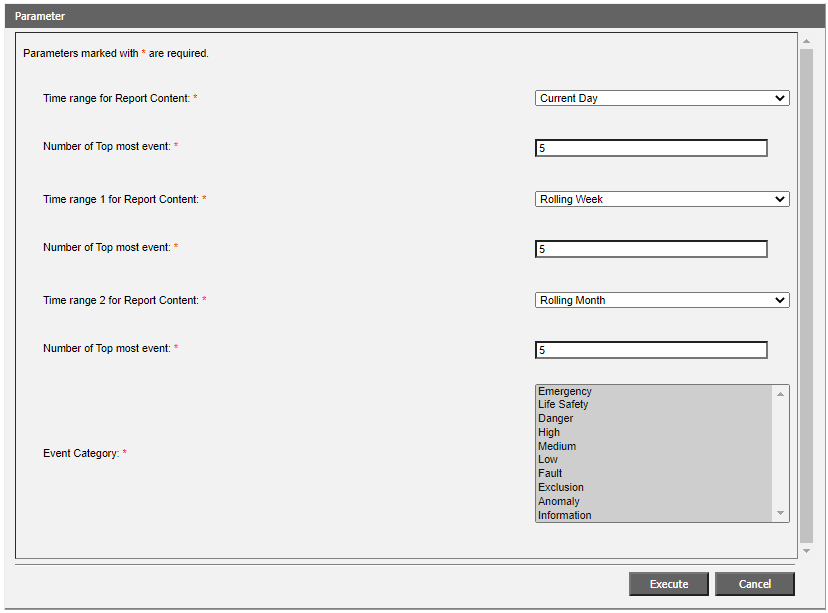This screenshot has width=828, height=613.
Task: Open the Time range 2 Rolling Month dropdown
Action: tap(661, 300)
